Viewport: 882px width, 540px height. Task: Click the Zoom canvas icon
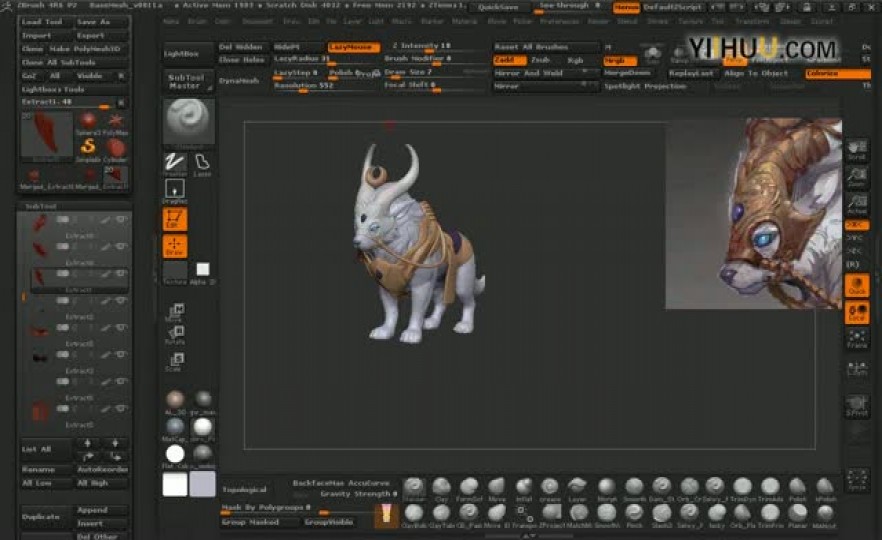(857, 177)
